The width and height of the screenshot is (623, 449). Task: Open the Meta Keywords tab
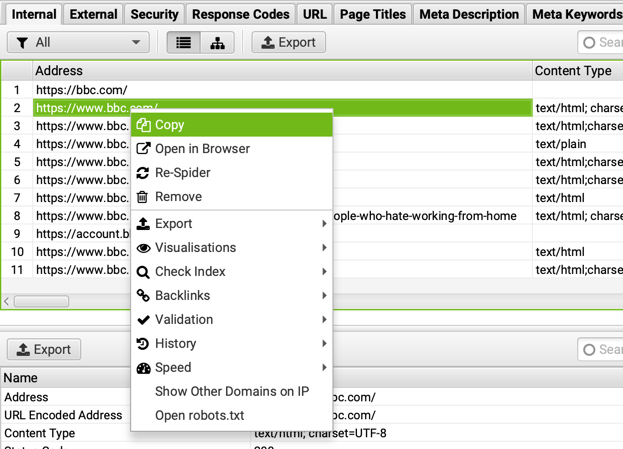tap(575, 14)
